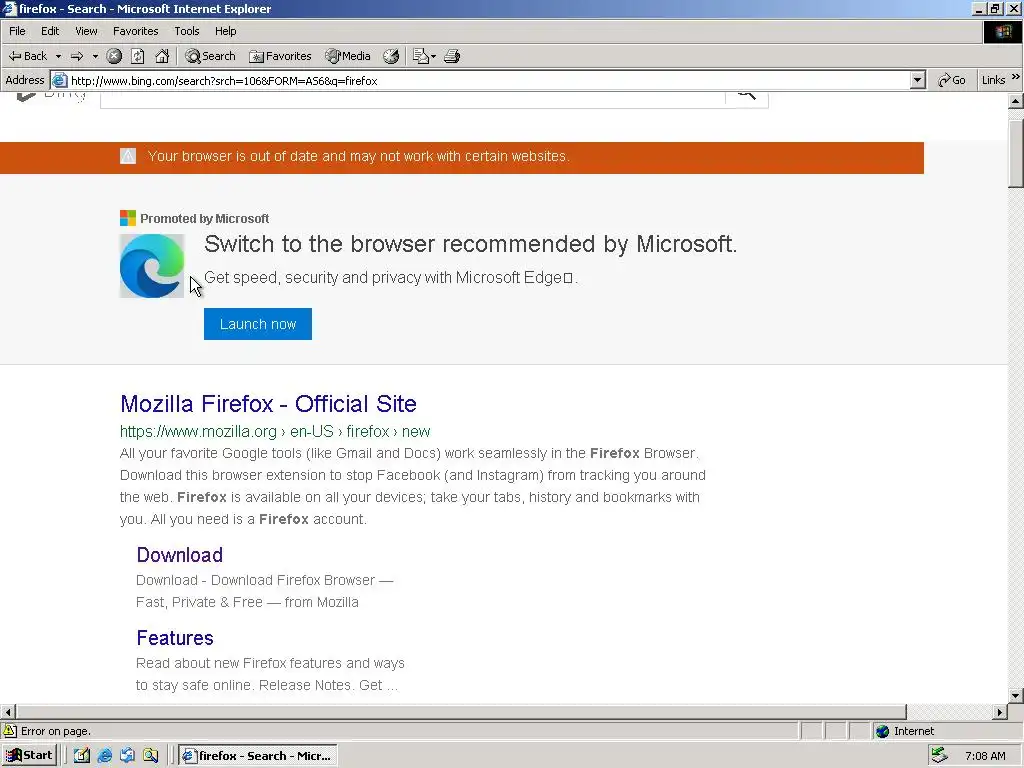Click the Stop loading icon
1024x768 pixels.
click(x=114, y=56)
